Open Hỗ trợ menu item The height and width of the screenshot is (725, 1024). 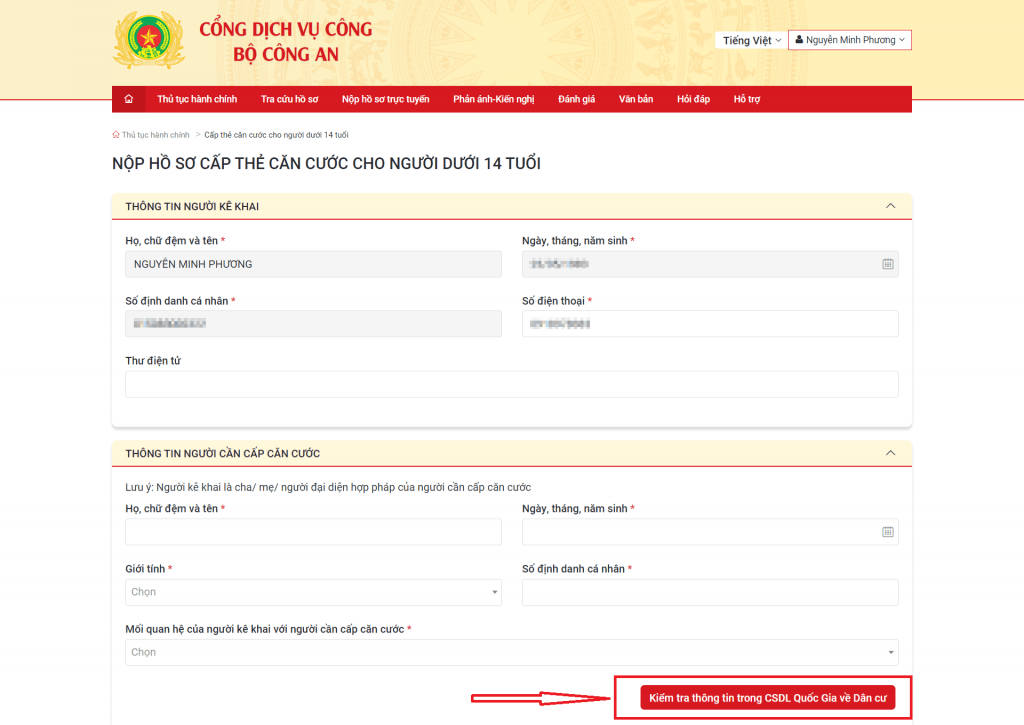[x=746, y=99]
